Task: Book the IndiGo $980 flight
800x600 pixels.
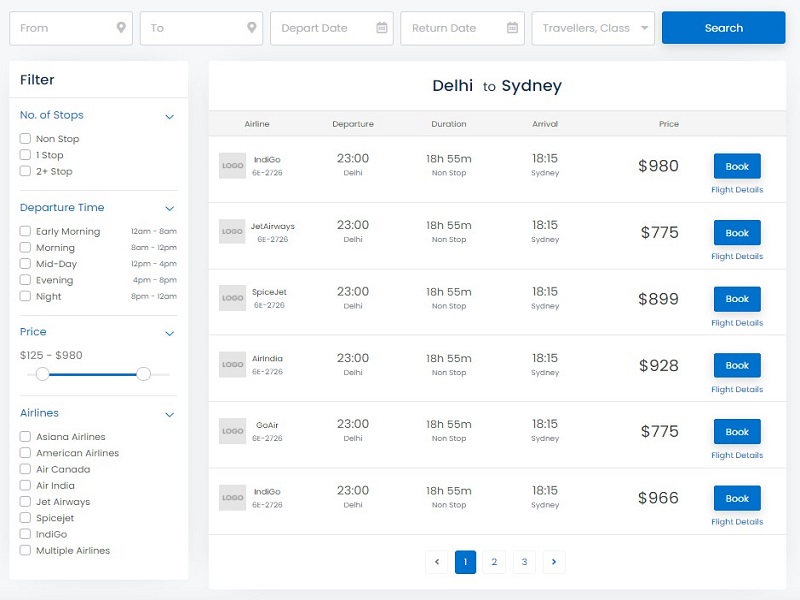Action: pyautogui.click(x=737, y=166)
